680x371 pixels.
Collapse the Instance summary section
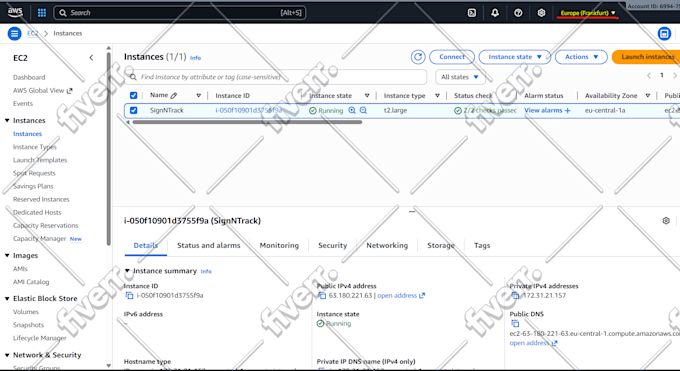127,271
